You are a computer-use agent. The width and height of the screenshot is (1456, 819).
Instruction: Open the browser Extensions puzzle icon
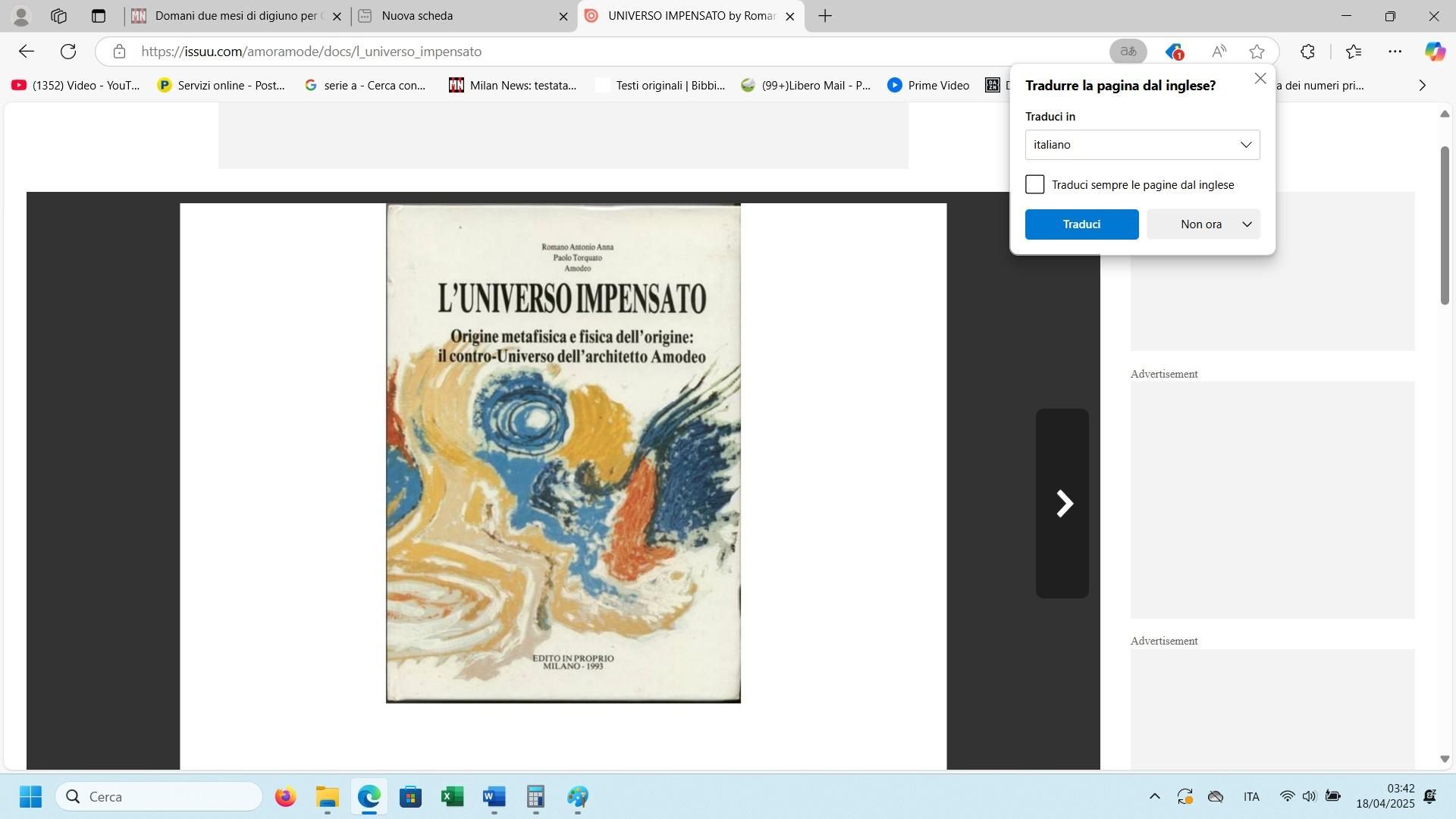click(1307, 52)
